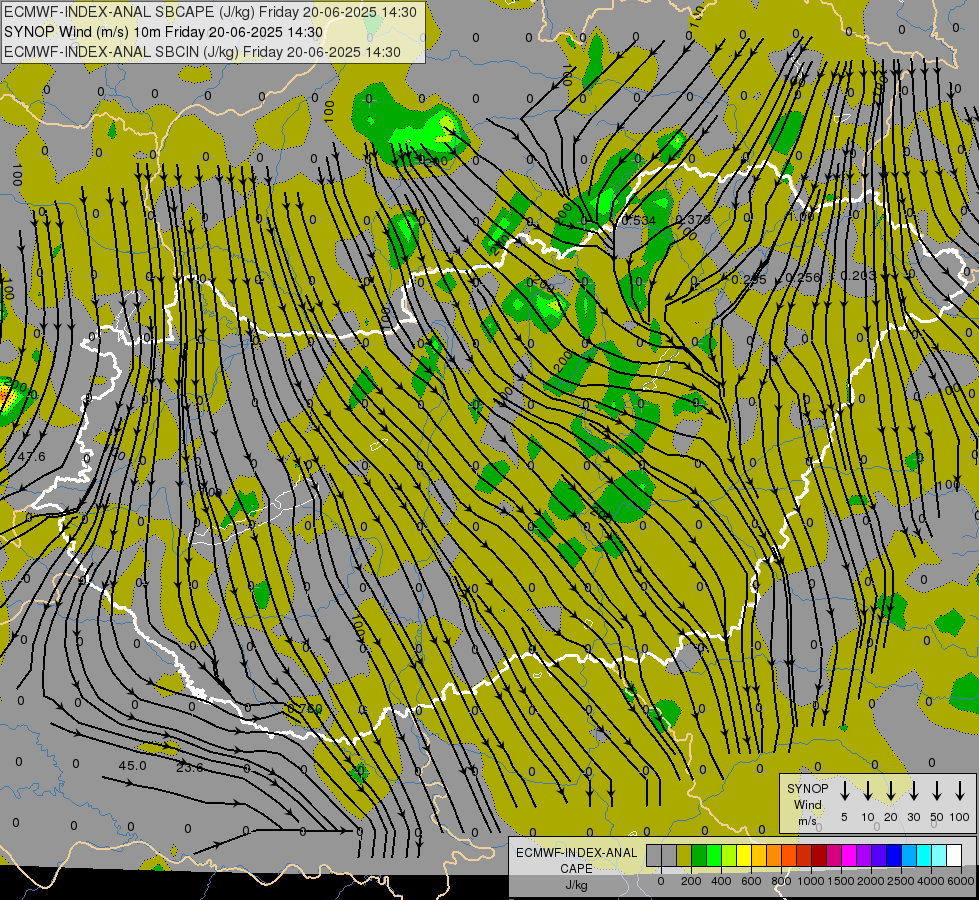Click the J/kg unit label in CAPE legend
This screenshot has height=900, width=979.
[576, 885]
